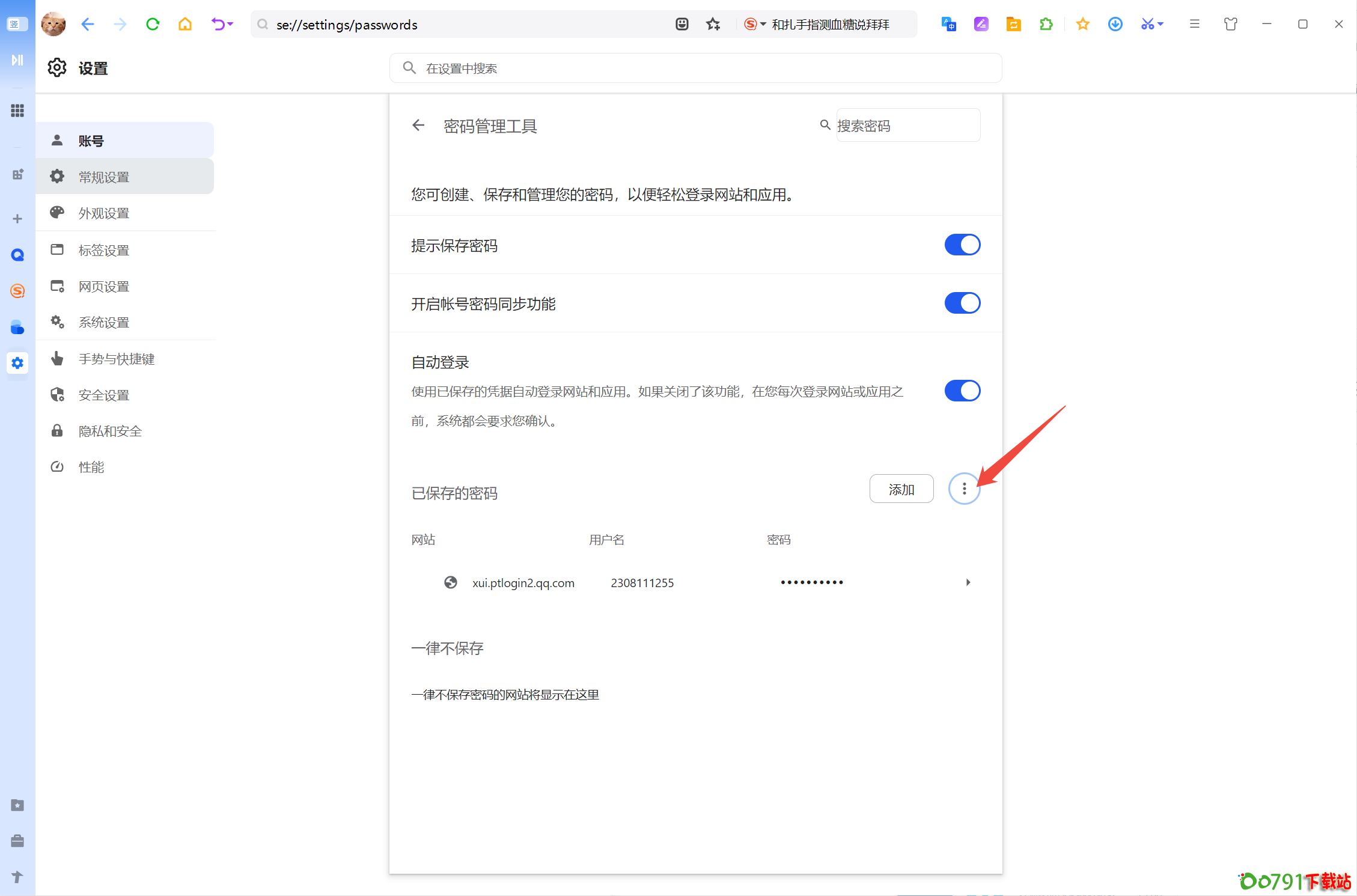
Task: Click the extensions puzzle icon
Action: point(1046,25)
